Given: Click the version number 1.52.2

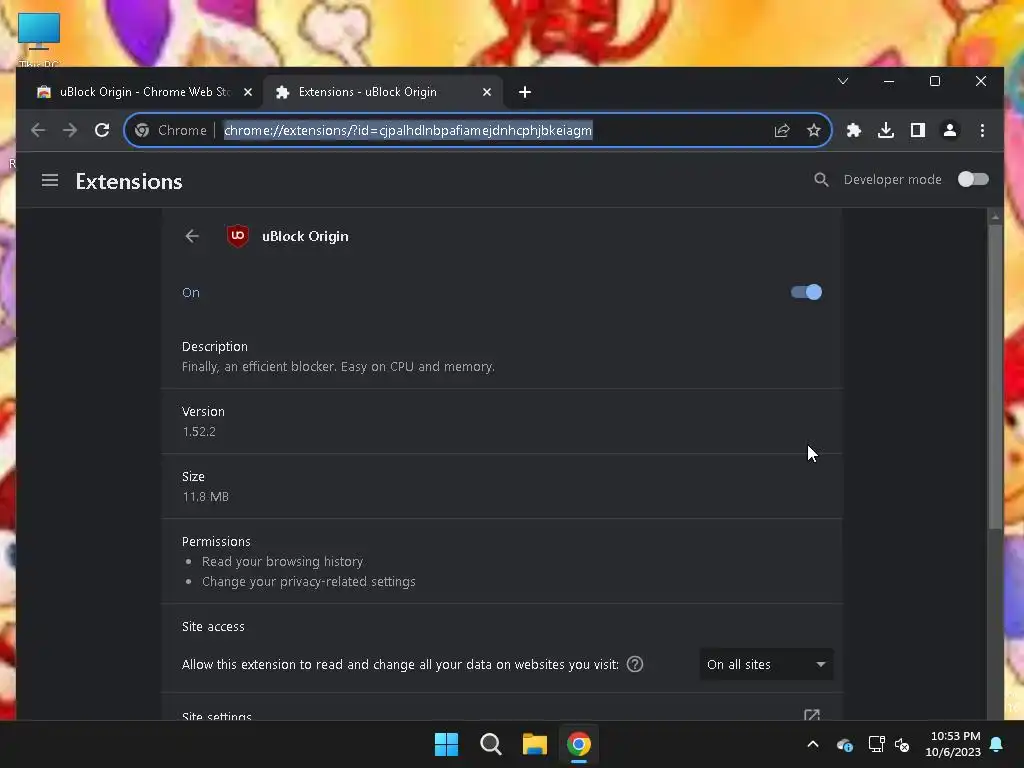Looking at the screenshot, I should 199,432.
